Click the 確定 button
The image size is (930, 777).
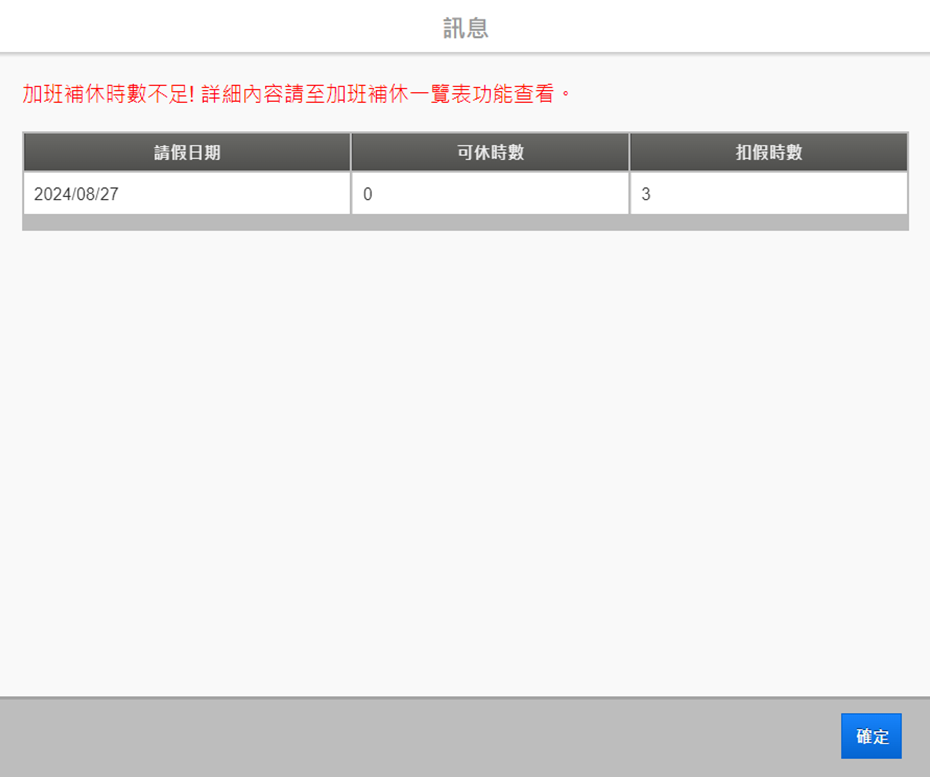(x=871, y=736)
